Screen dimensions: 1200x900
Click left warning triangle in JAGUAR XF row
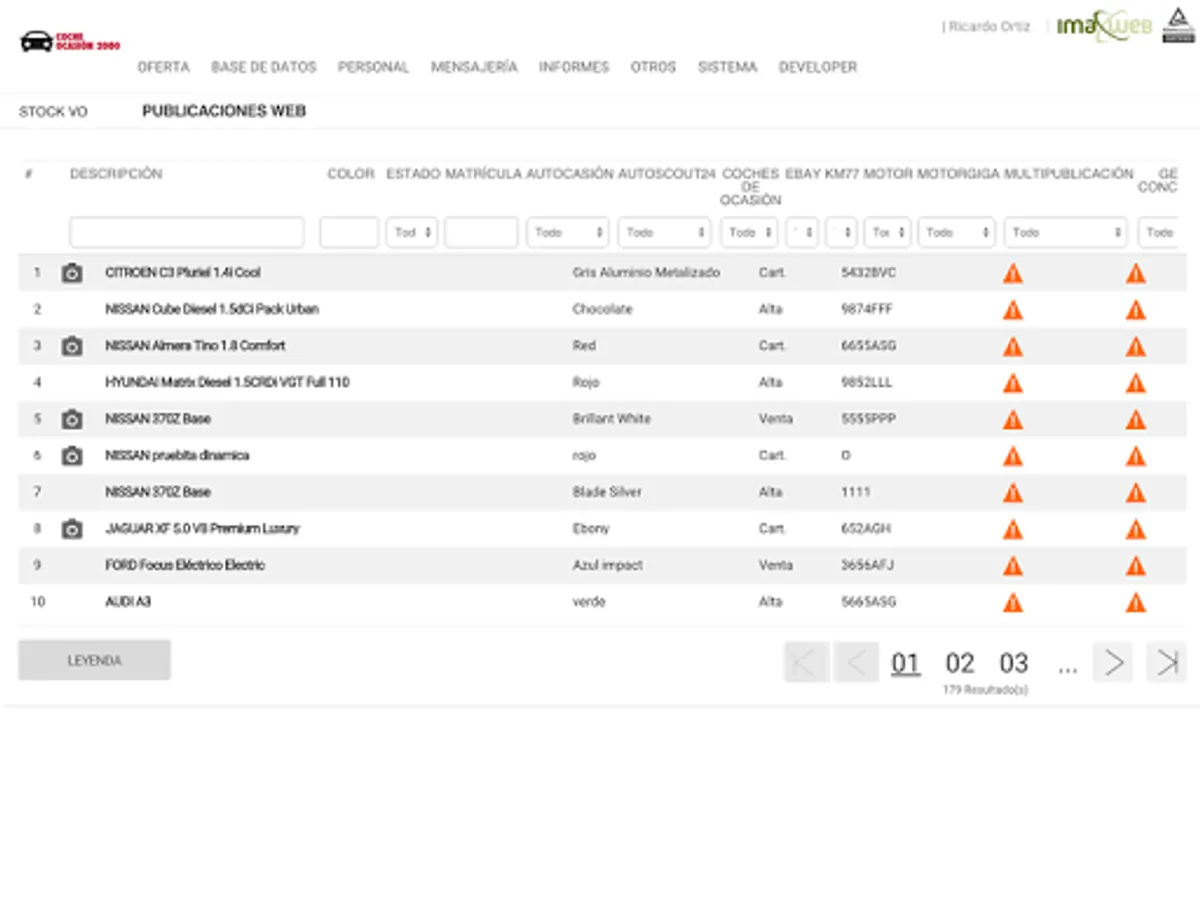1013,529
